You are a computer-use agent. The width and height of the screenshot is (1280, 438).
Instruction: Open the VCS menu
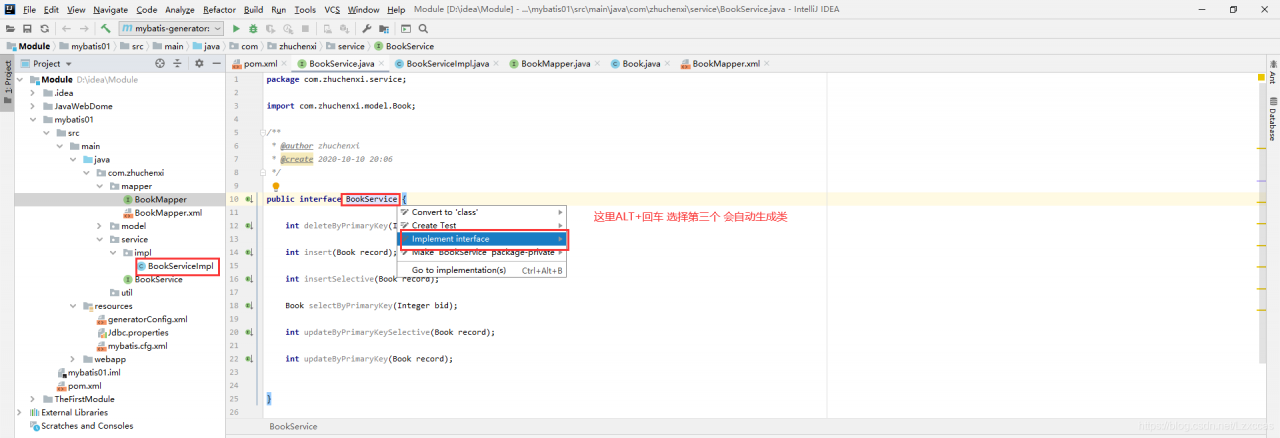click(x=330, y=9)
